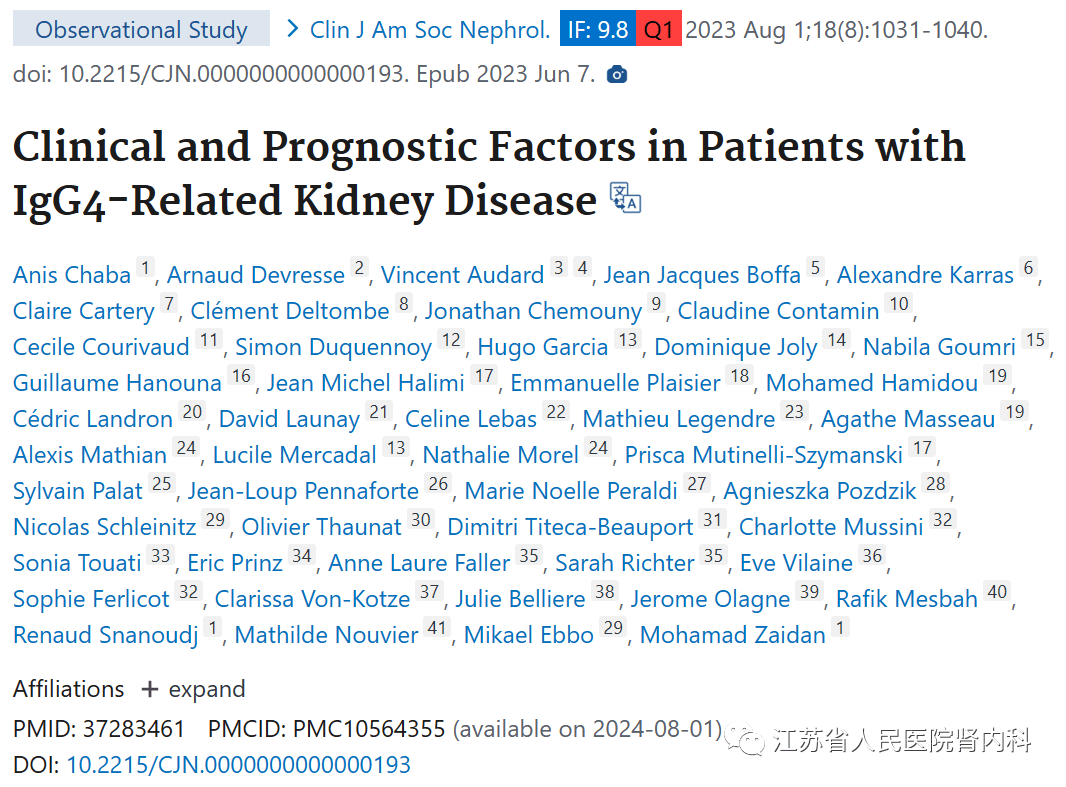
Task: Click the blue IF: 9.8 badge
Action: click(597, 29)
